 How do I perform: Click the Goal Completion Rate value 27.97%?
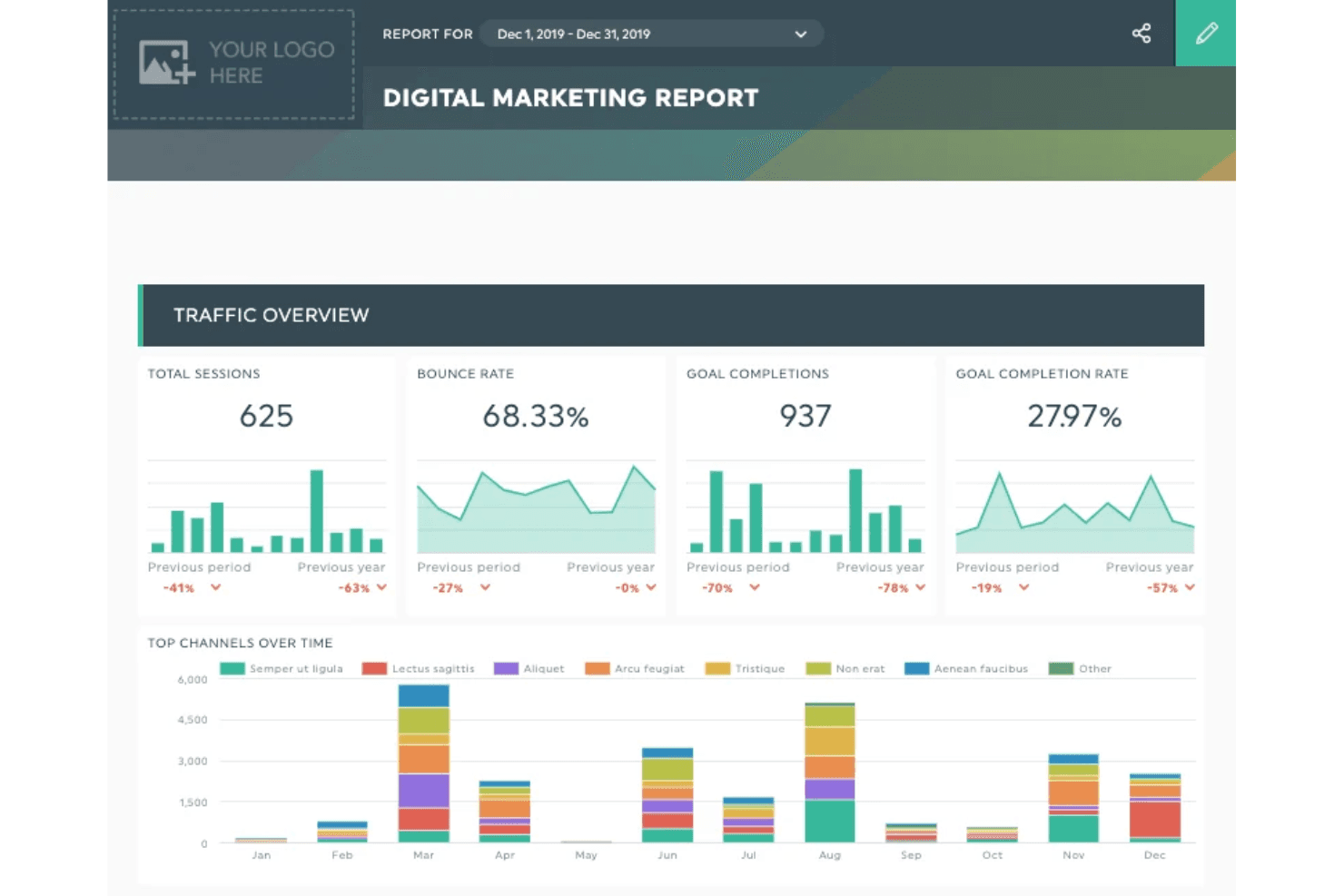1074,416
